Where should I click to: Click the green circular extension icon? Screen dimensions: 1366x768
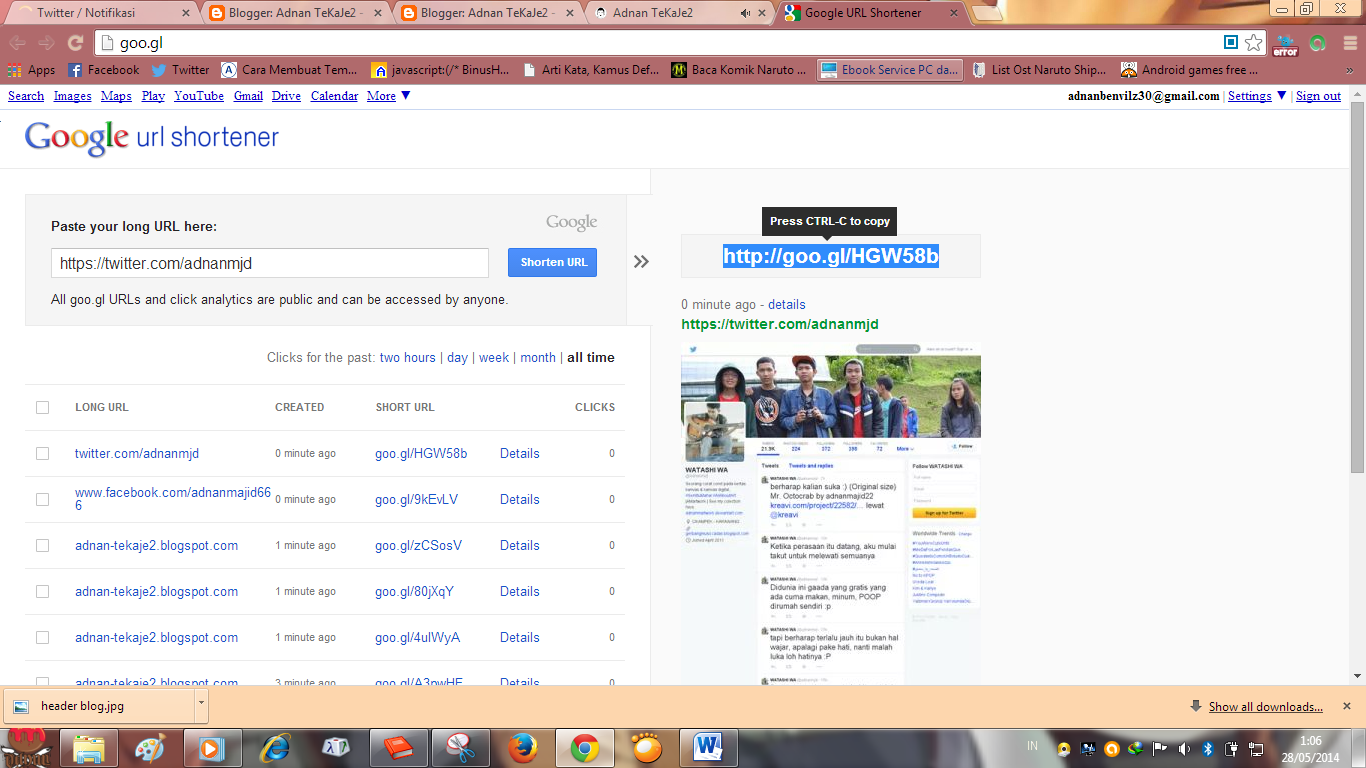1318,43
